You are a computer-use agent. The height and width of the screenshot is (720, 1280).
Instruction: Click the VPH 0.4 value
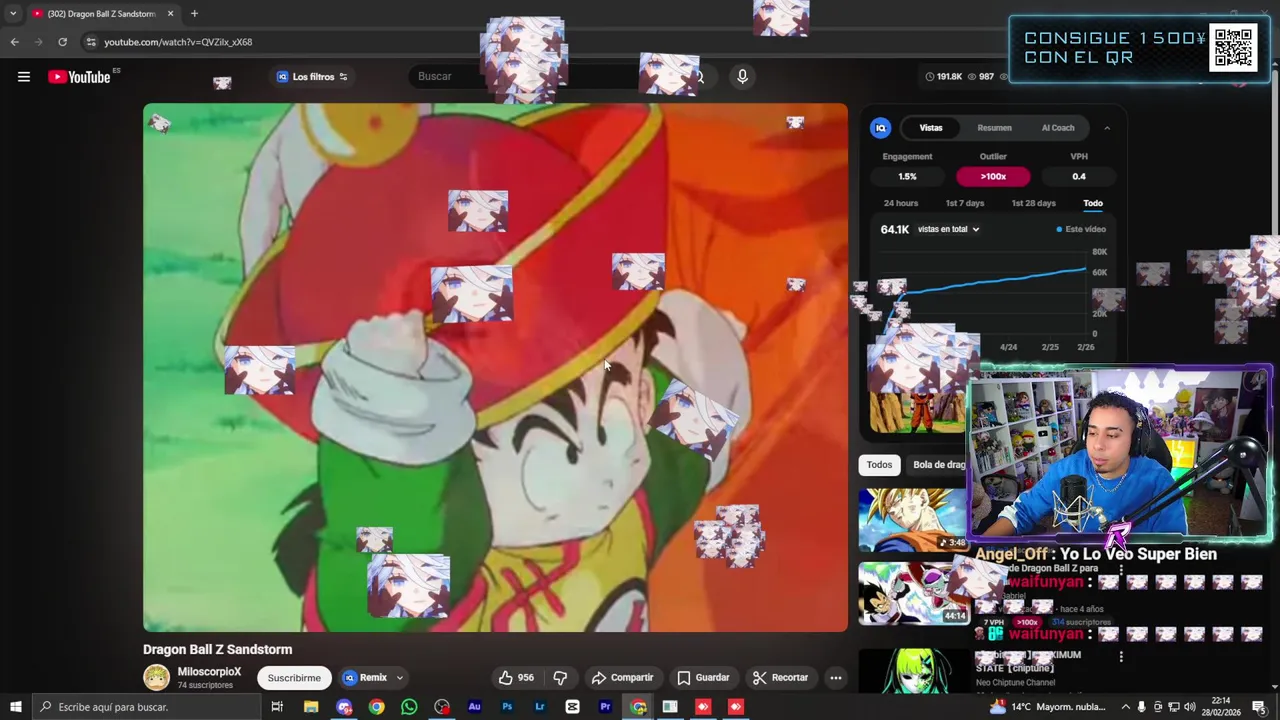1079,177
